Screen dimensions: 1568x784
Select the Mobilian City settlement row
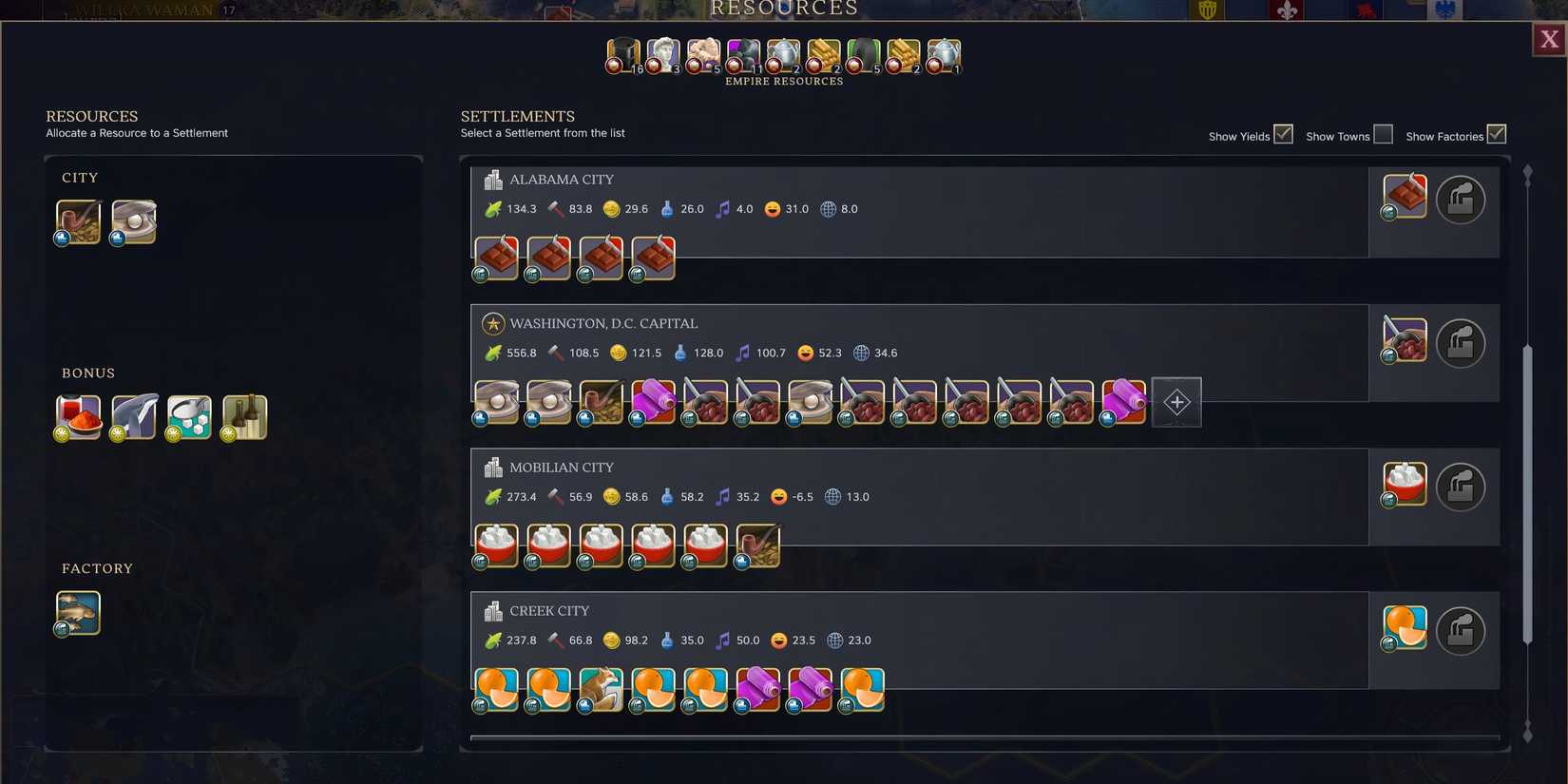coord(919,497)
